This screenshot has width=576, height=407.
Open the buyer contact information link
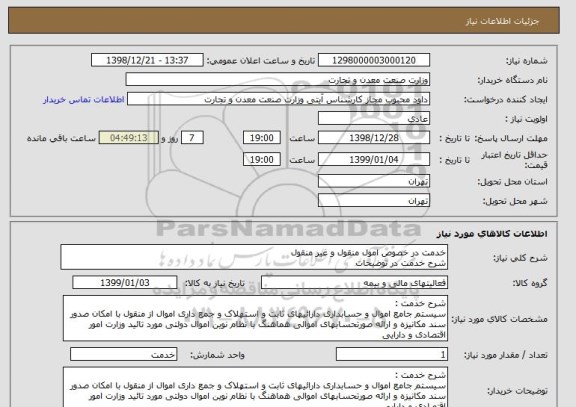pyautogui.click(x=84, y=100)
